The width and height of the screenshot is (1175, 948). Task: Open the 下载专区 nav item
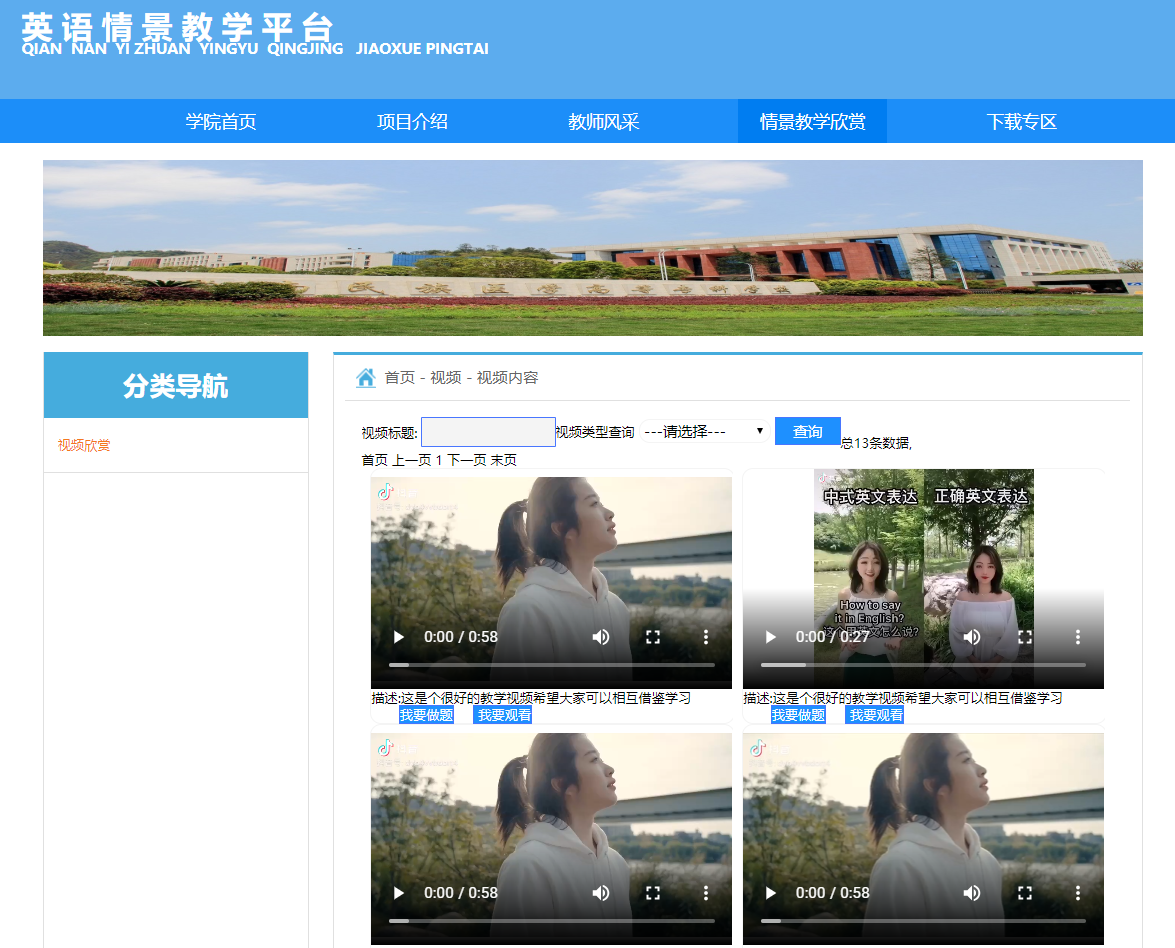[1021, 121]
